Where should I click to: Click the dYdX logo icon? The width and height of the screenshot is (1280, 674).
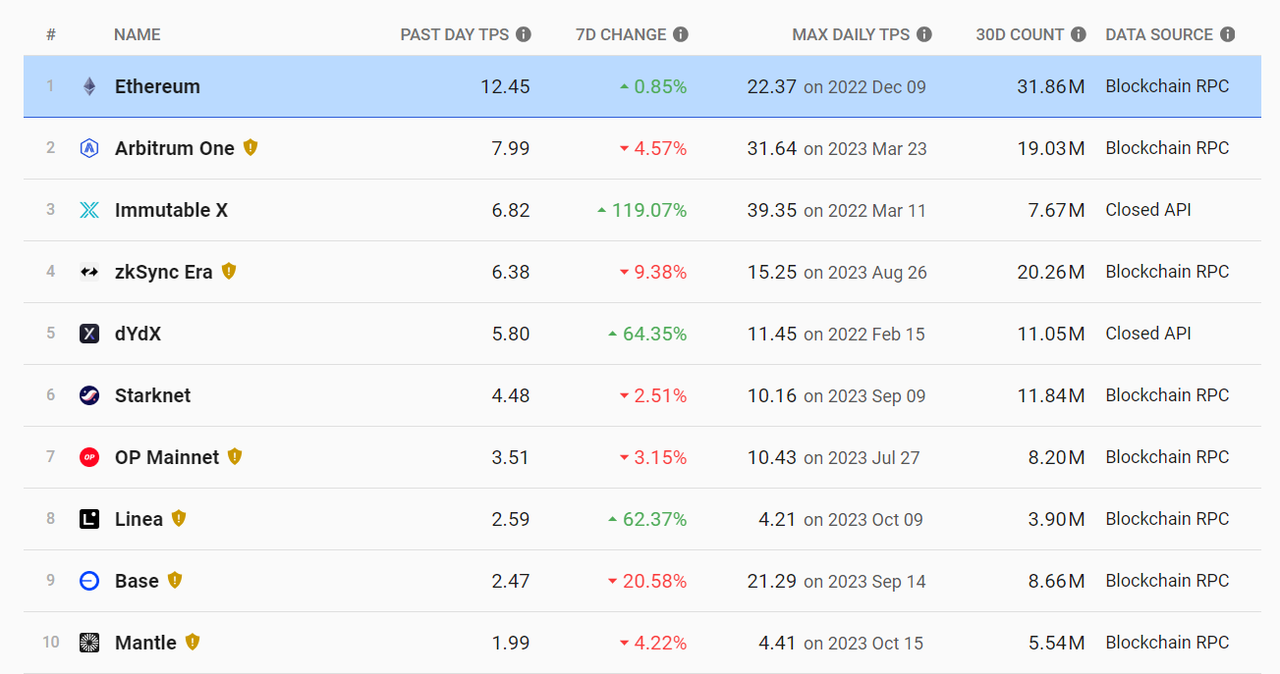[x=89, y=334]
